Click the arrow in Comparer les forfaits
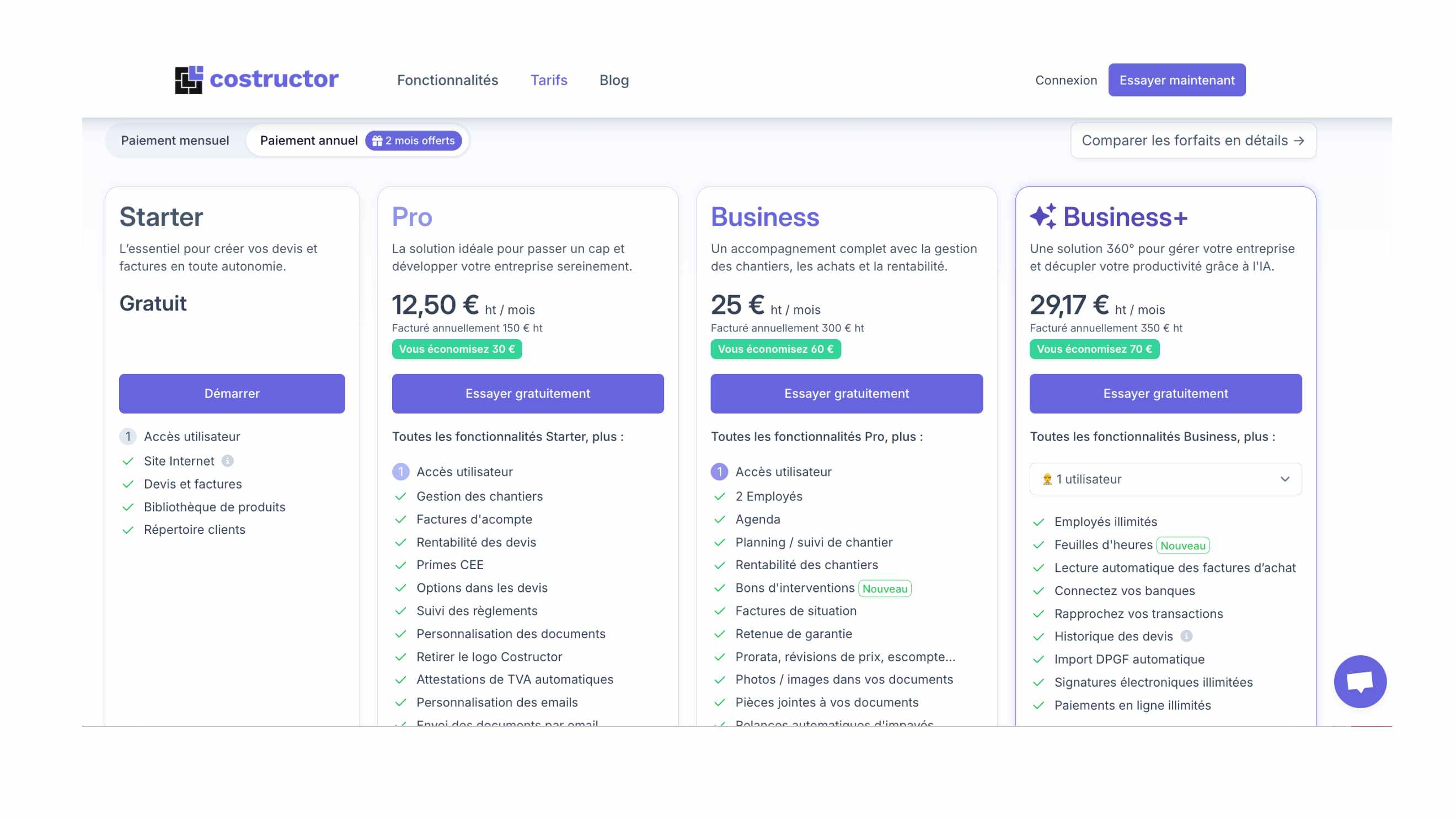This screenshot has width=1456, height=819. point(1299,141)
